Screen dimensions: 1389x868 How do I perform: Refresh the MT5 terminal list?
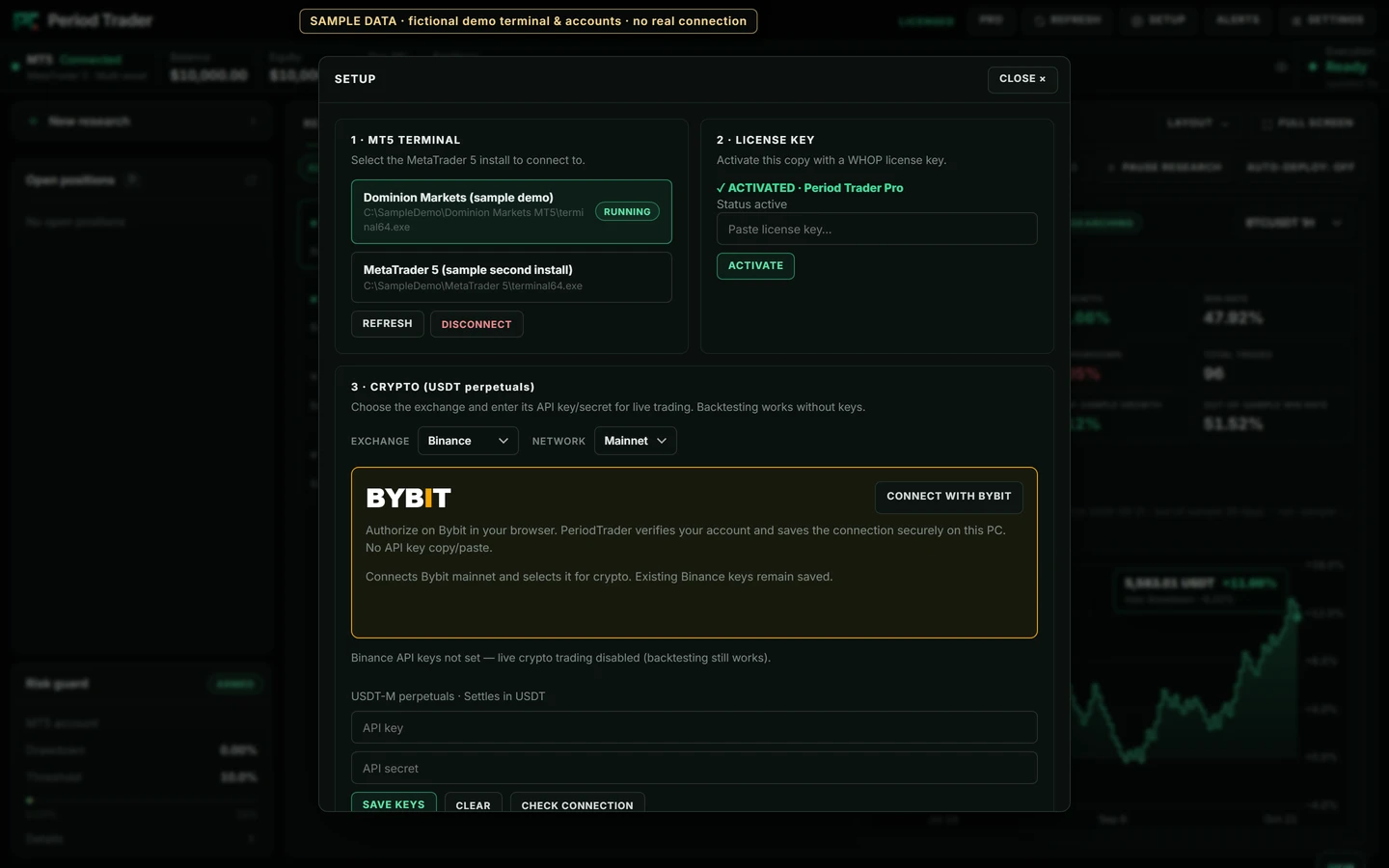tap(387, 324)
